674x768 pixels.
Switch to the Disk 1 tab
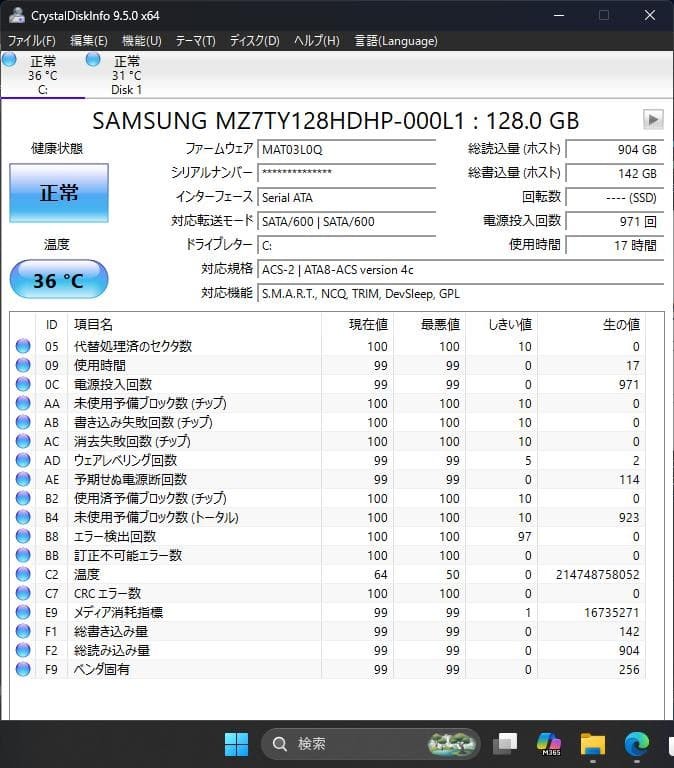(126, 75)
